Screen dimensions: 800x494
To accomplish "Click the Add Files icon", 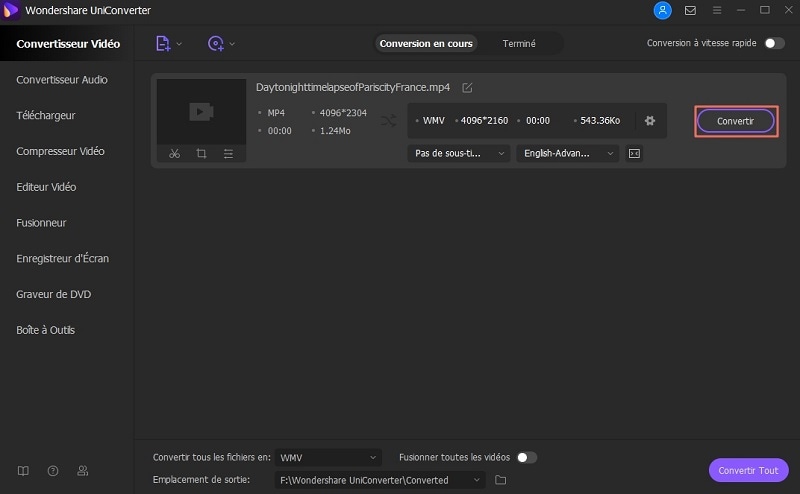I will 163,43.
